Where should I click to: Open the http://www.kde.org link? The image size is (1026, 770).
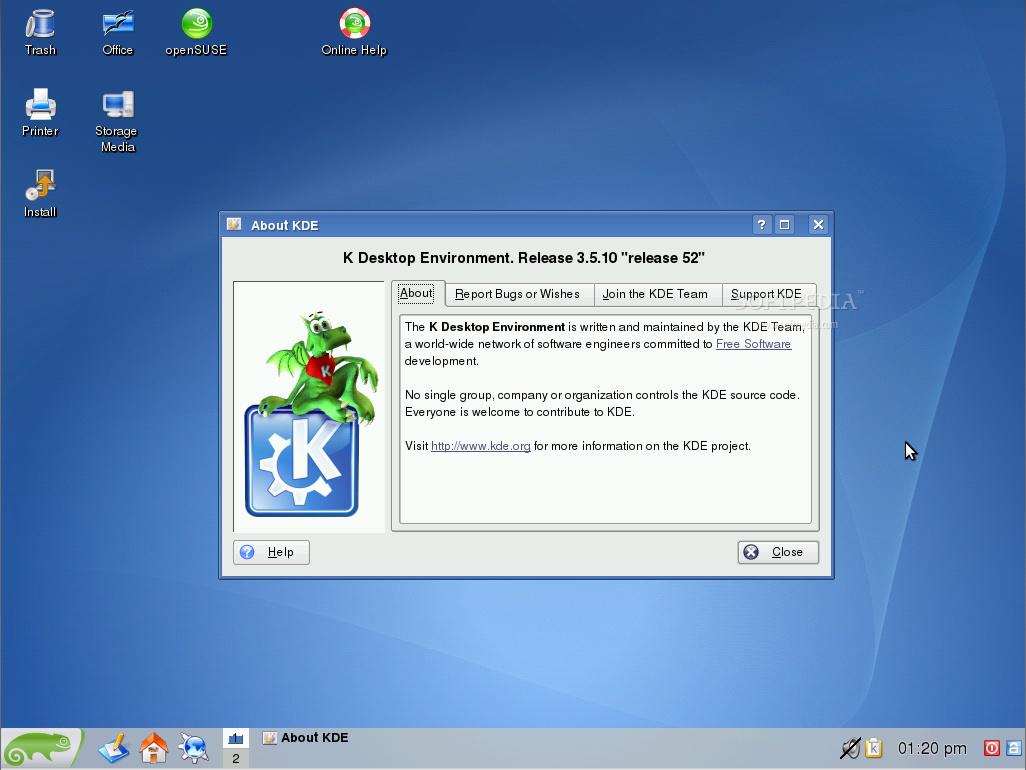coord(480,446)
